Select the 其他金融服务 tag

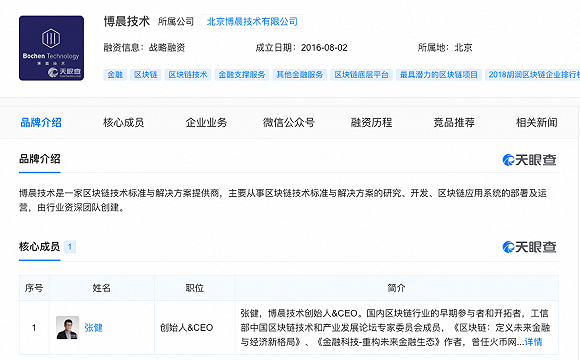300,75
